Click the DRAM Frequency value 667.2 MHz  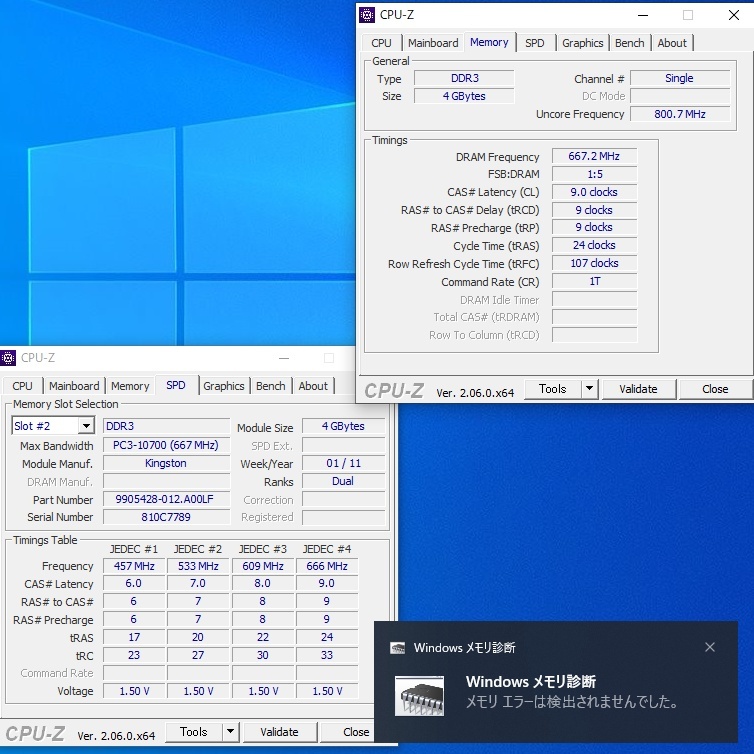tap(593, 157)
